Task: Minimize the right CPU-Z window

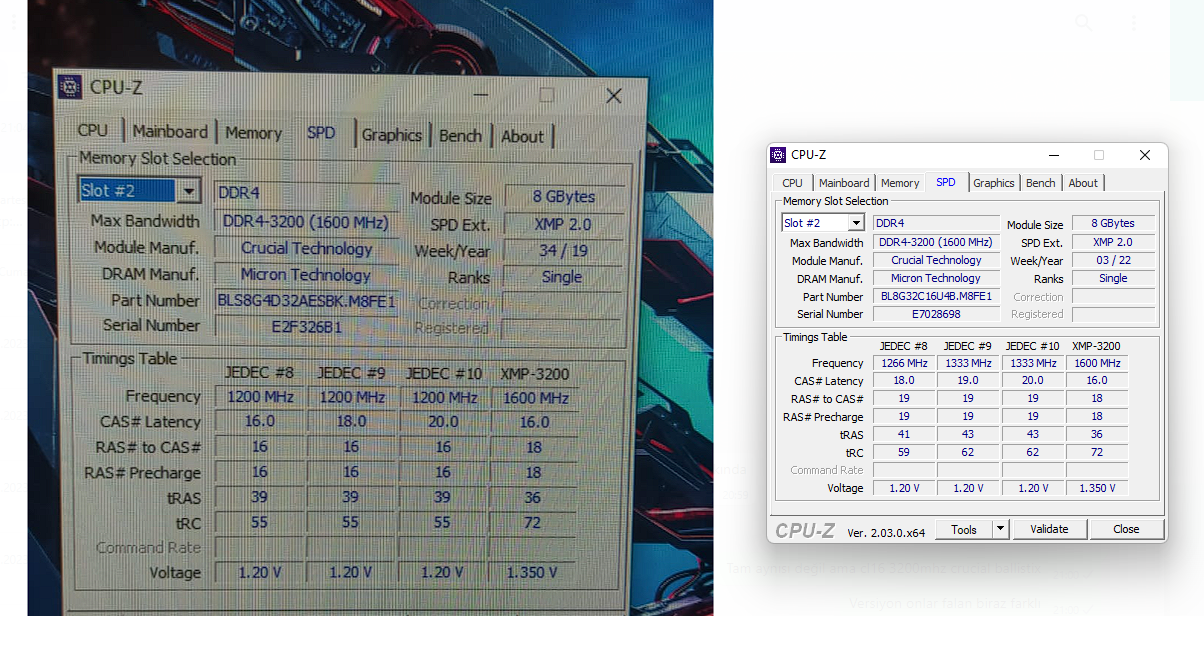Action: click(x=1053, y=155)
